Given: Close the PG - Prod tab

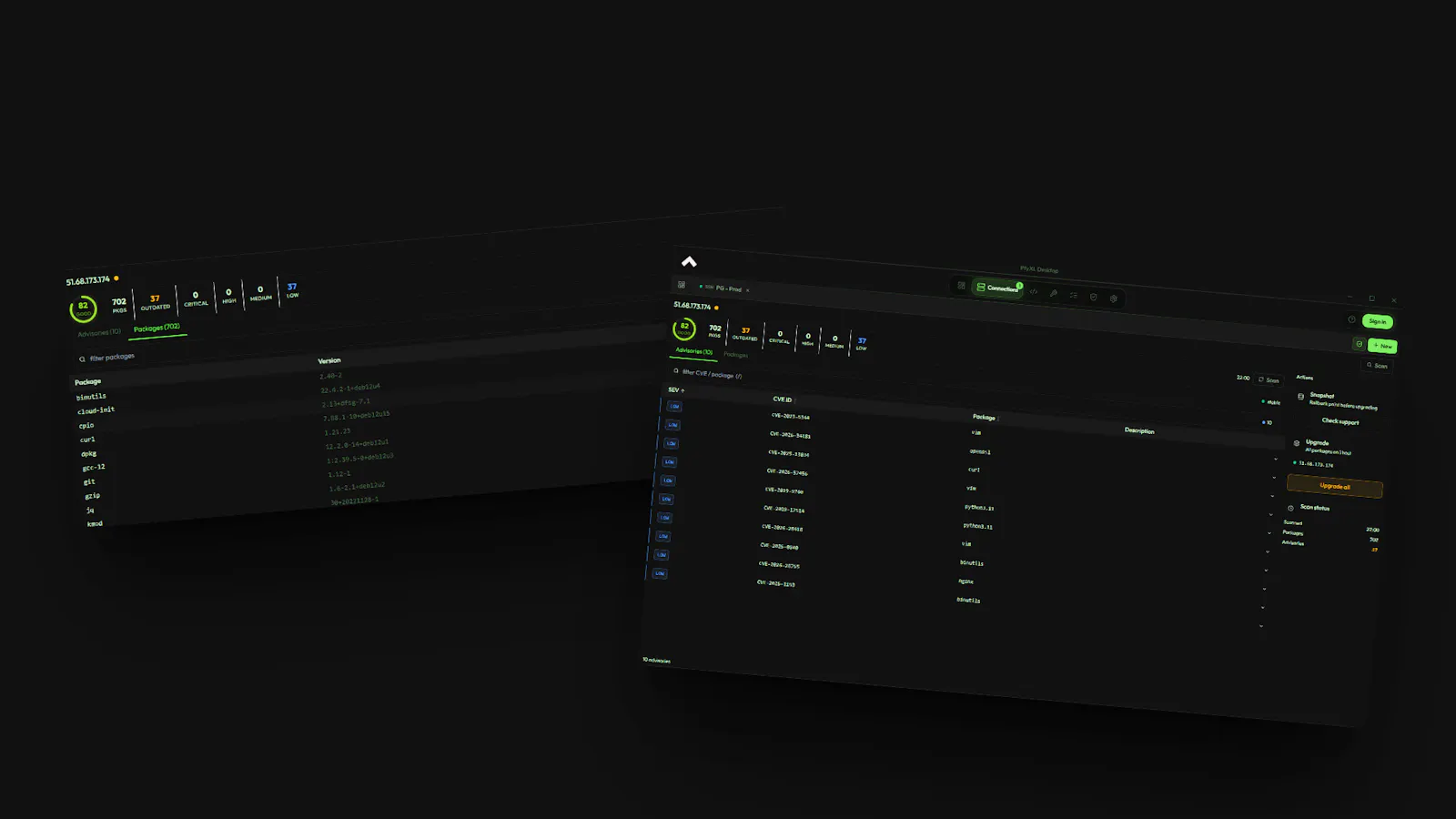Looking at the screenshot, I should 748,290.
